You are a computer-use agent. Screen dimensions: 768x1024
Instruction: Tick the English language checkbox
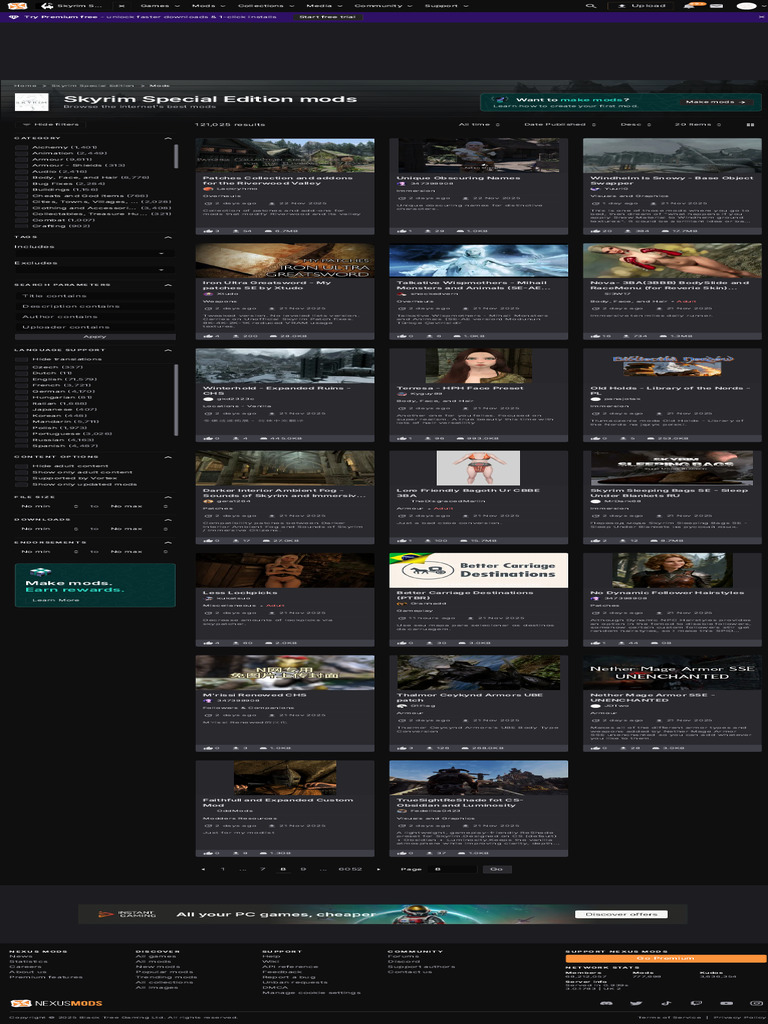pyautogui.click(x=21, y=380)
